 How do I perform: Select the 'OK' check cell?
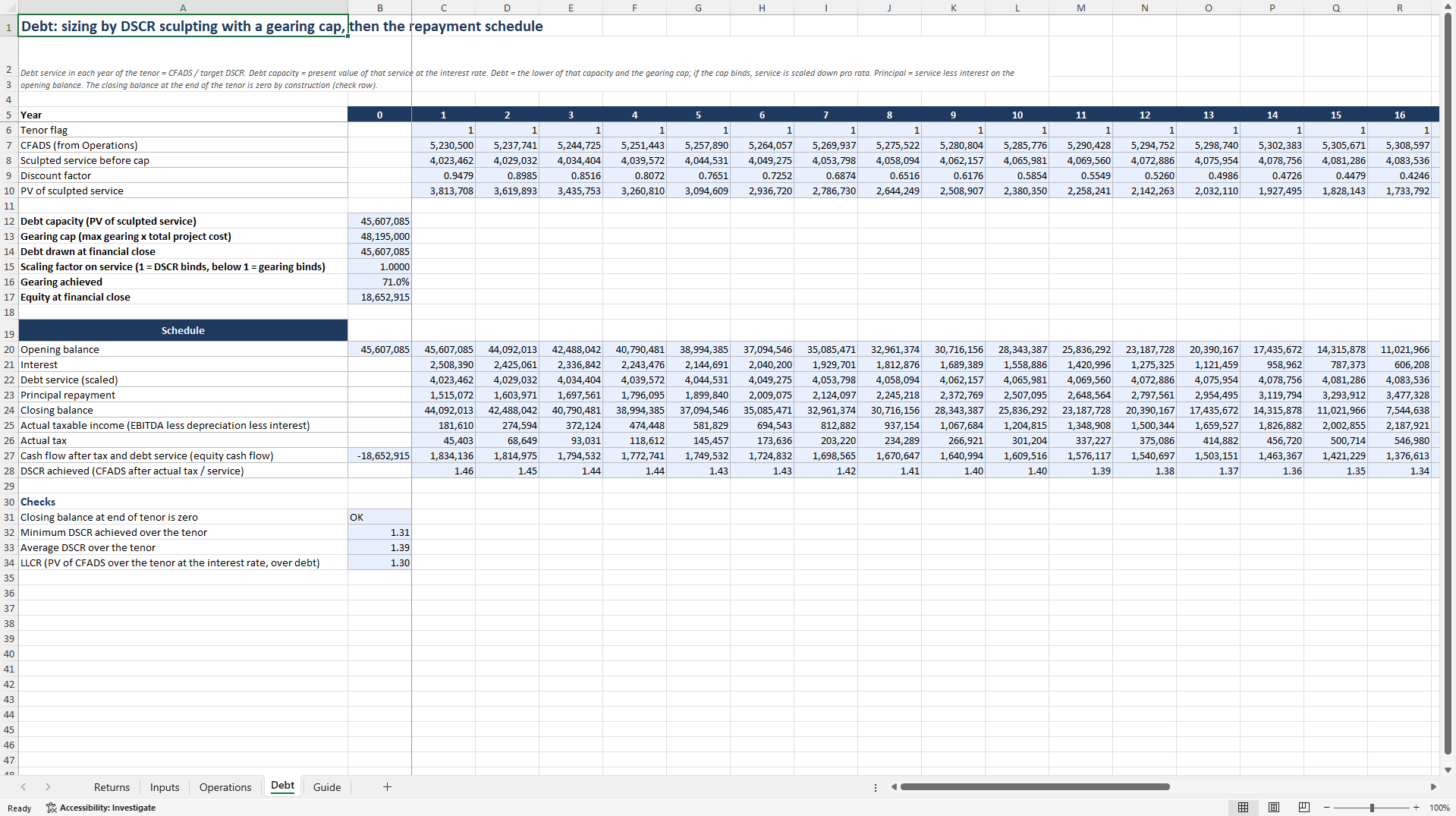(379, 517)
